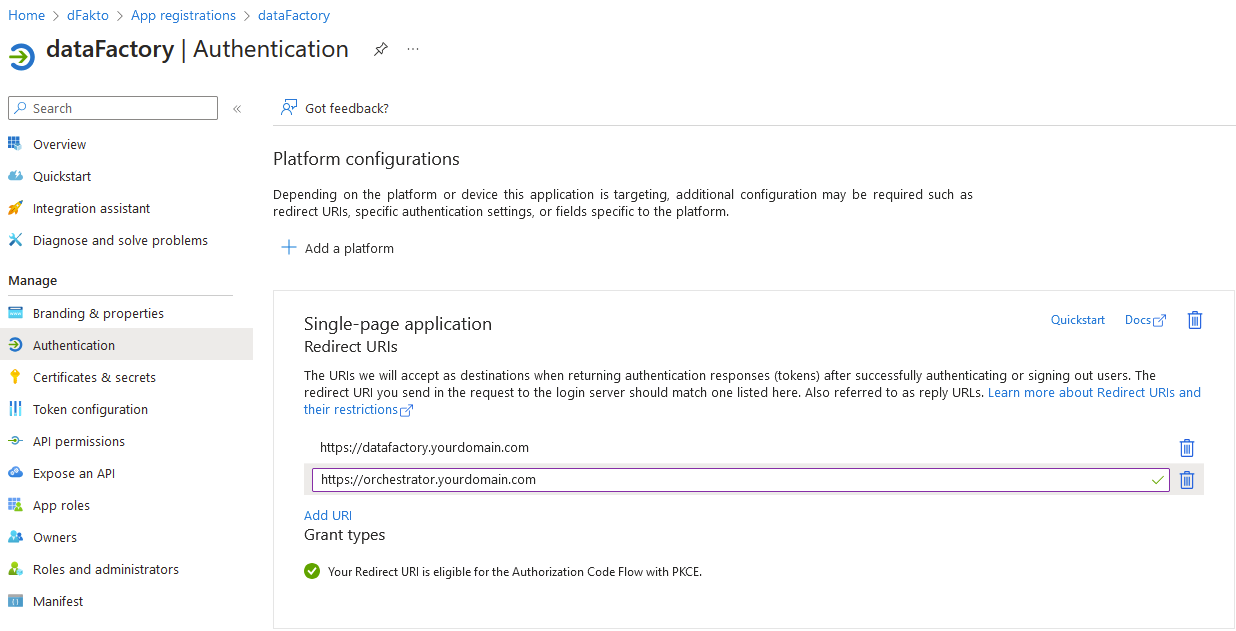Go to API permissions
Screen dimensions: 1236x631
pyautogui.click(x=79, y=441)
